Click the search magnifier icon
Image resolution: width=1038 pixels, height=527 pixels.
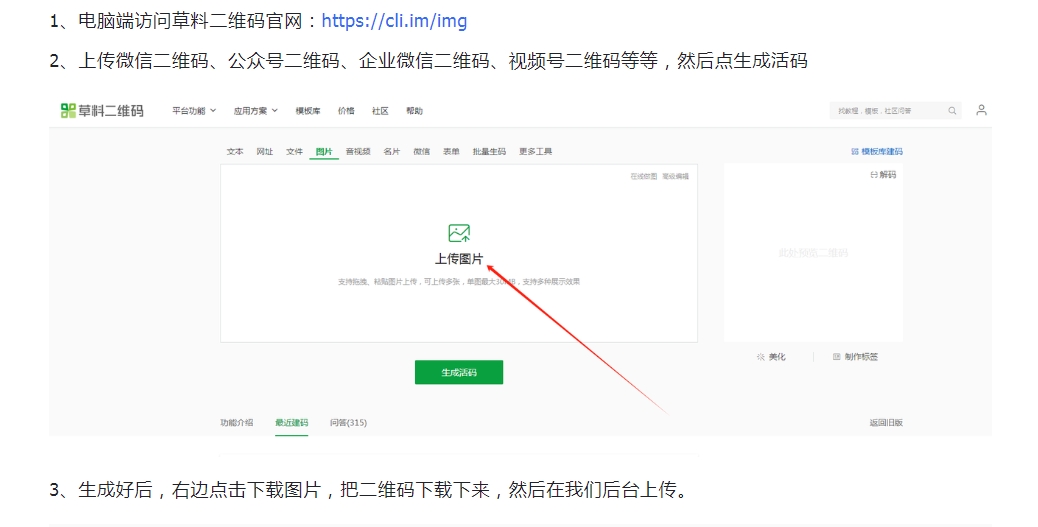coord(952,111)
